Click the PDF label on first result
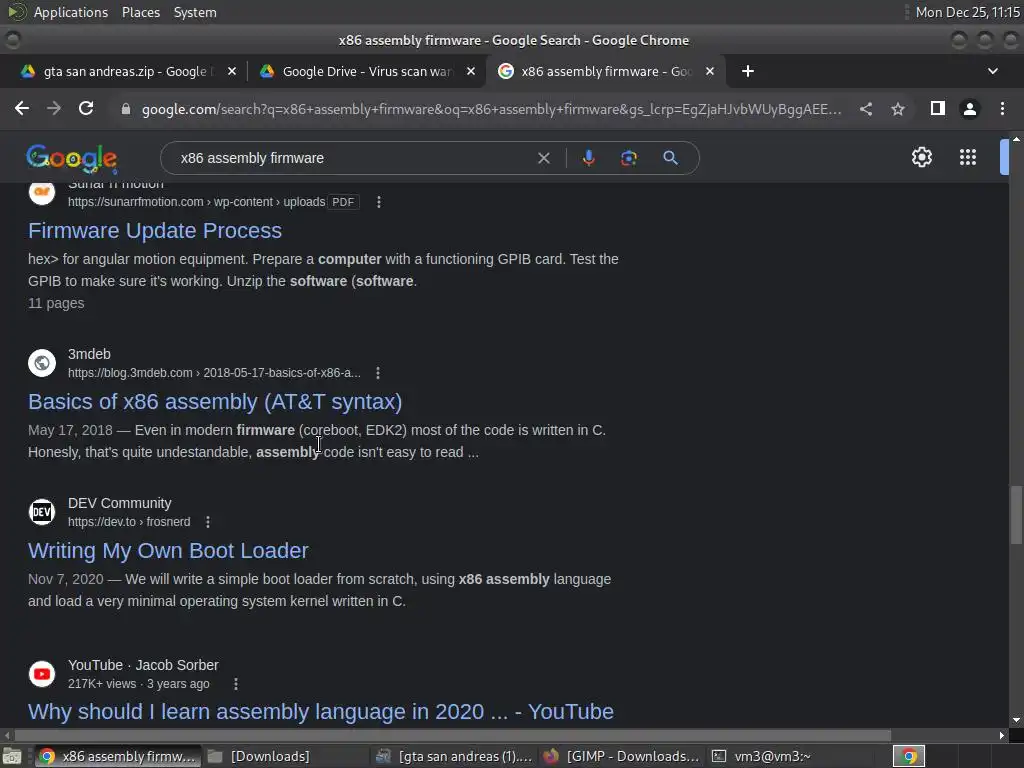 [x=343, y=202]
